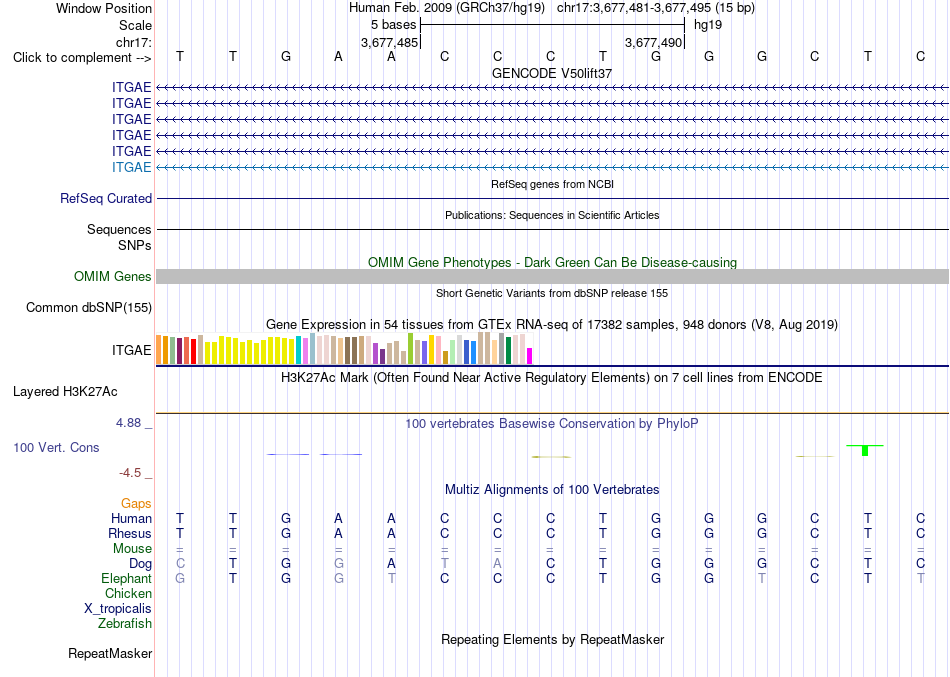The height and width of the screenshot is (677, 950).
Task: Click the red bar in GTEx expression chart
Action: [193, 352]
